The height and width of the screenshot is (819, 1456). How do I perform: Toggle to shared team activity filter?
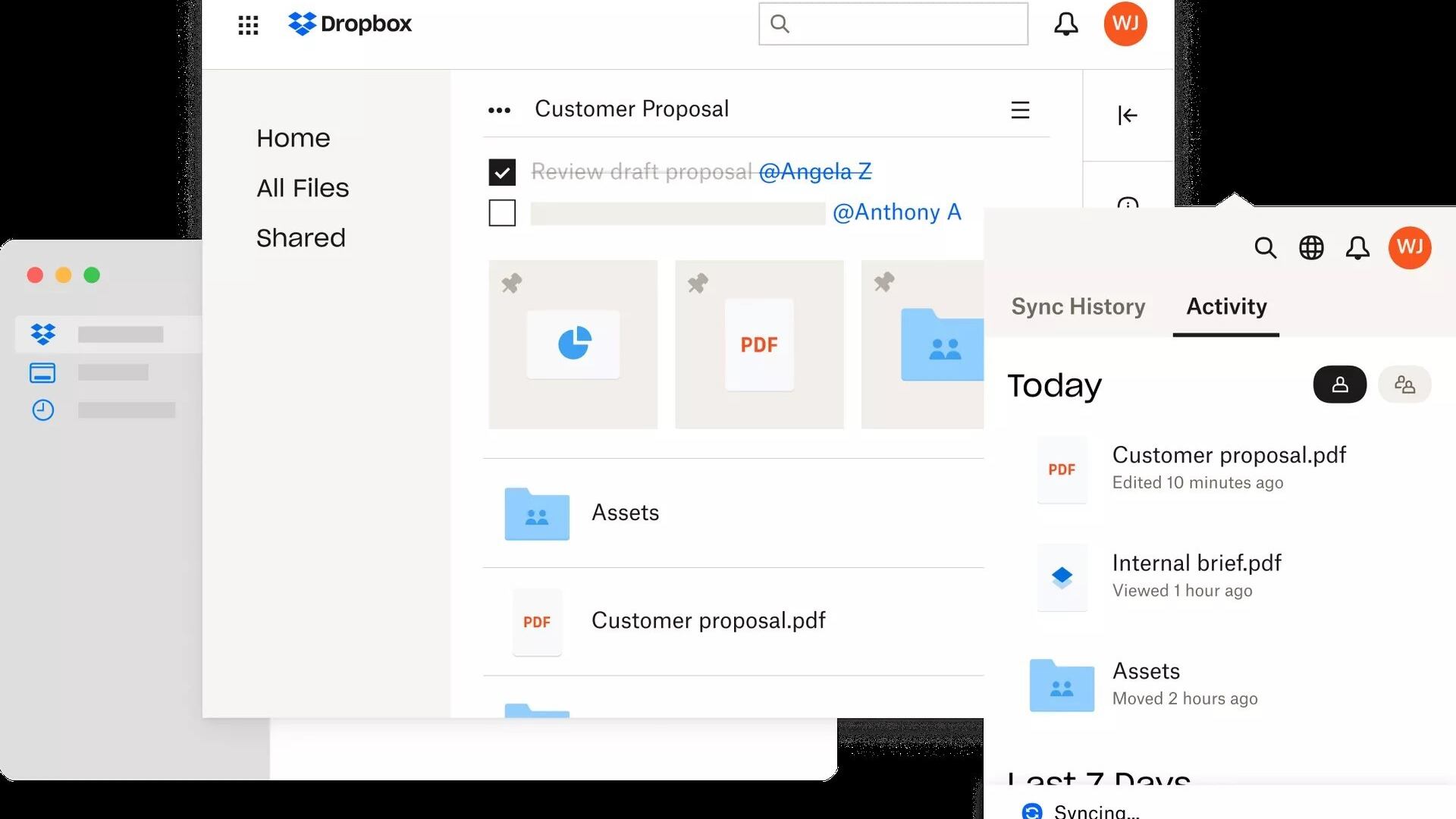(1404, 384)
